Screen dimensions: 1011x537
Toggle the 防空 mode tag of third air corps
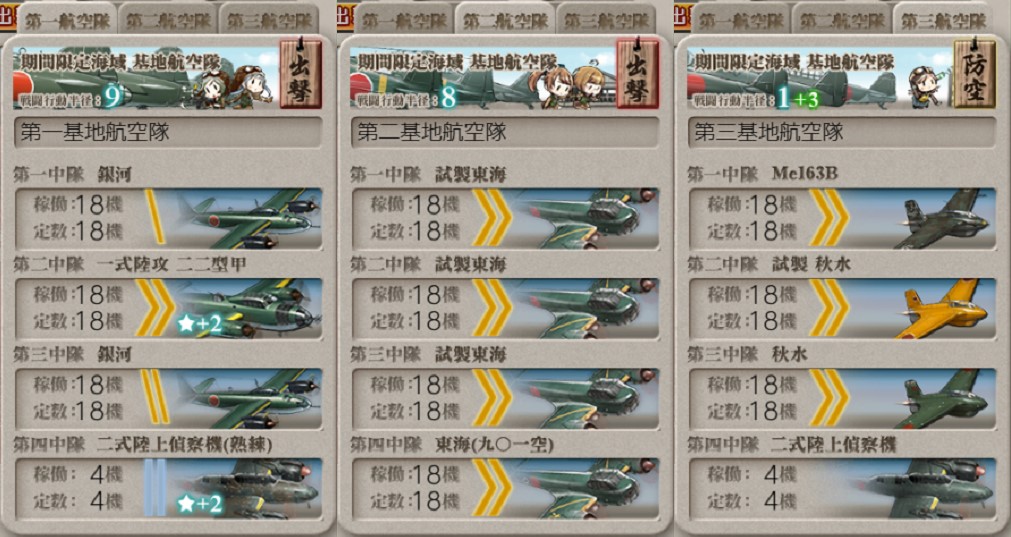click(x=974, y=73)
